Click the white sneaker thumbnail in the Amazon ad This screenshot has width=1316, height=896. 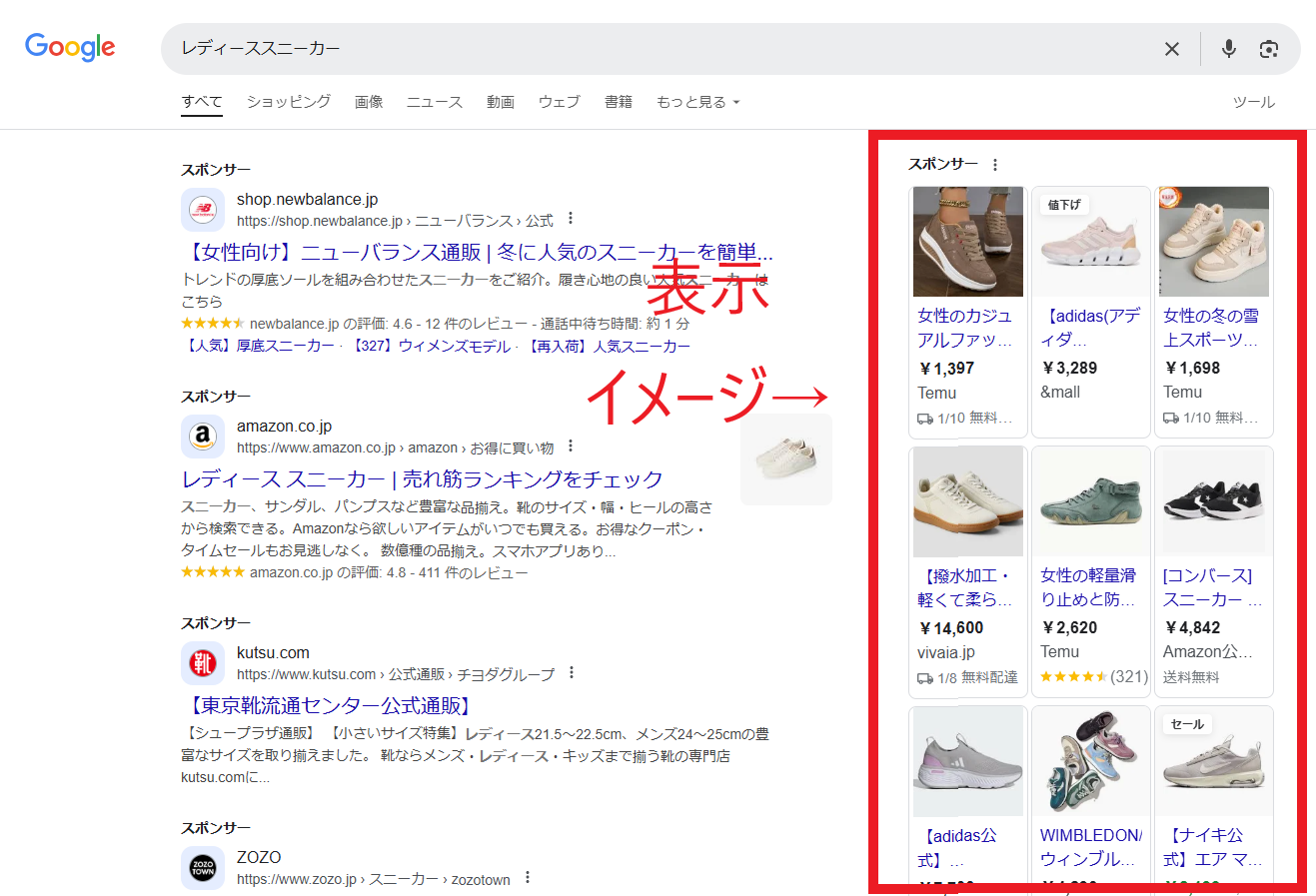(x=786, y=459)
